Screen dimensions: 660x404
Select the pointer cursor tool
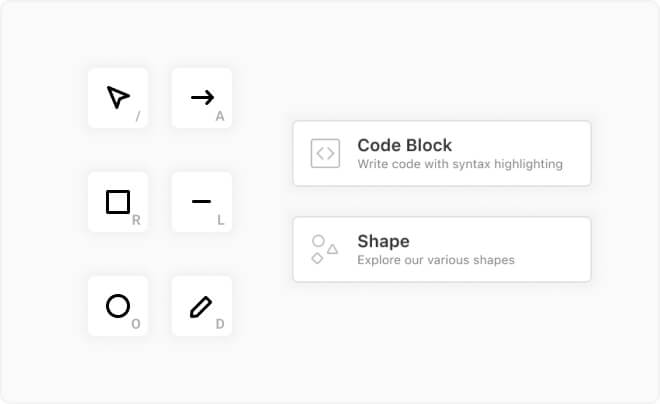click(118, 97)
